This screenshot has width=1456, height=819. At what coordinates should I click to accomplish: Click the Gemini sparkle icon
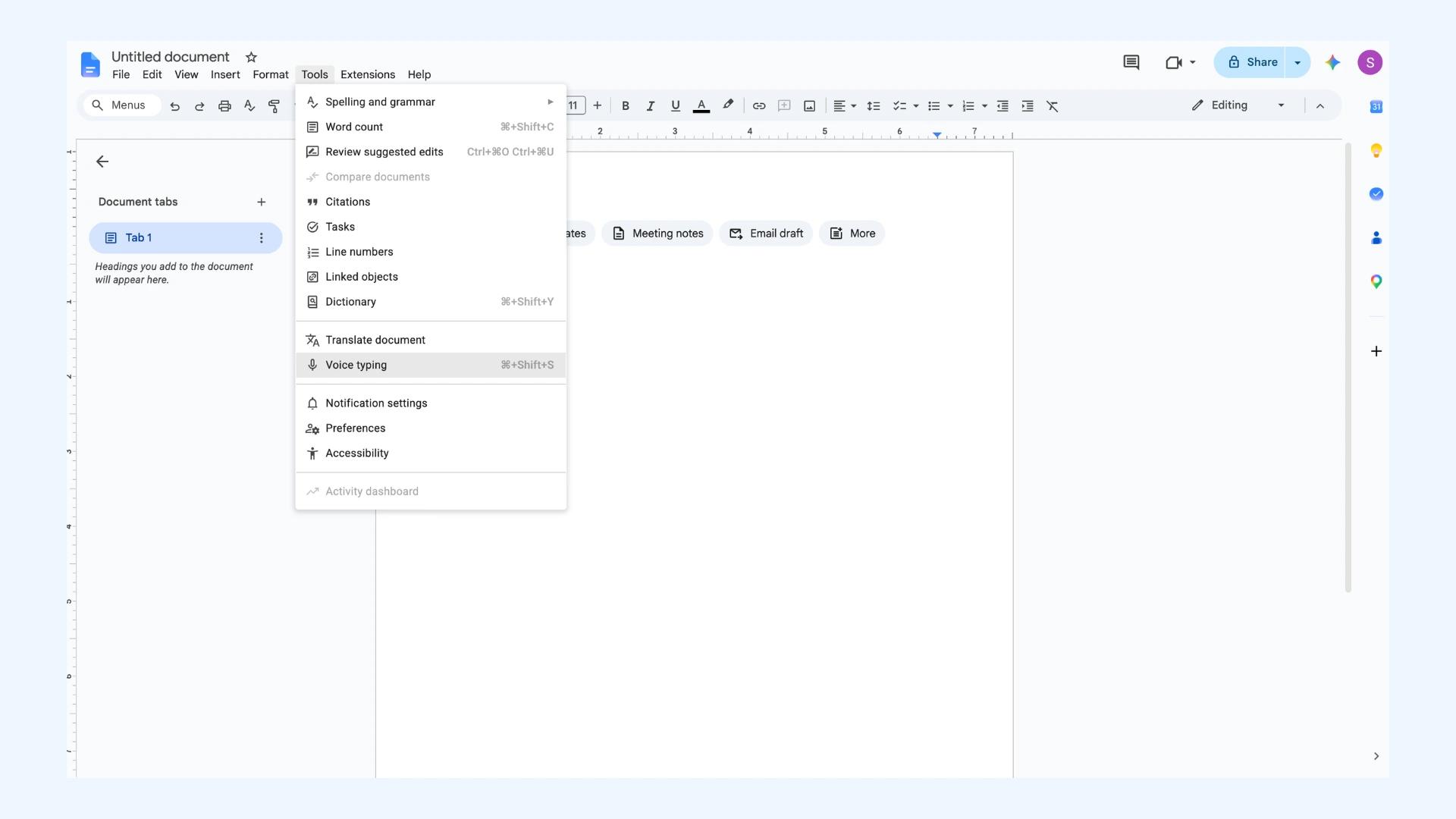(1333, 62)
